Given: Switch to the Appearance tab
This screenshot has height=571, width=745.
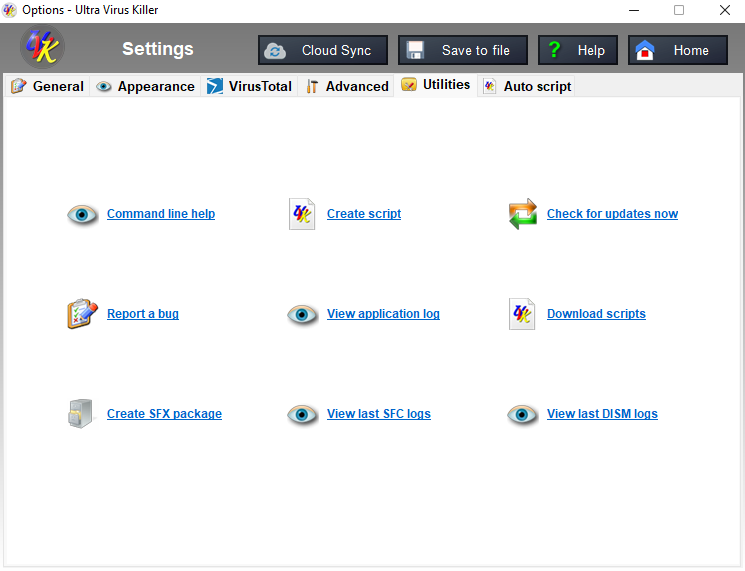Looking at the screenshot, I should point(145,86).
